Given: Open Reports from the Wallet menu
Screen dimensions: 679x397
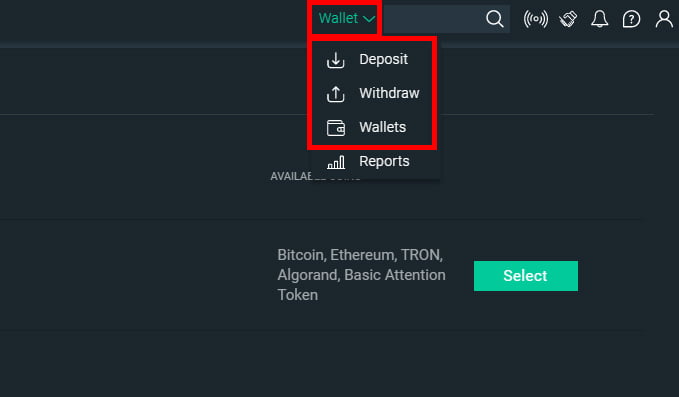Looking at the screenshot, I should pyautogui.click(x=384, y=161).
